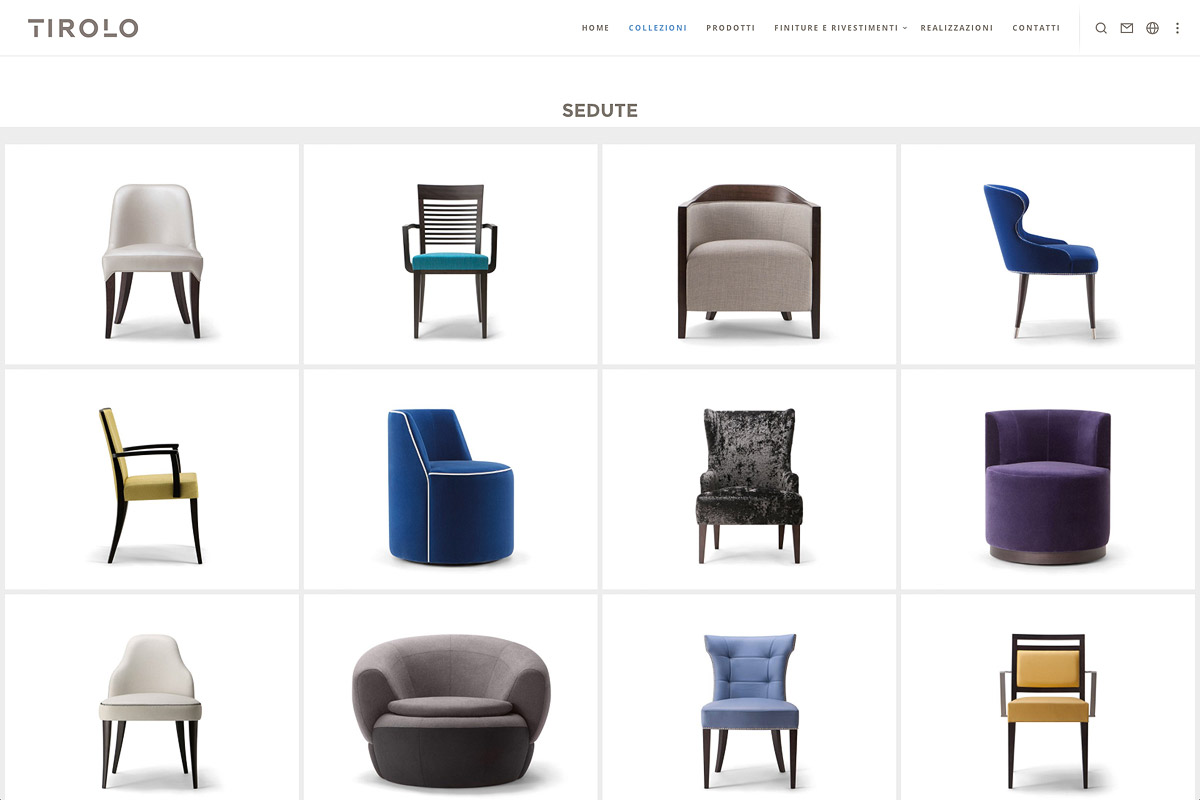The width and height of the screenshot is (1200, 800).
Task: Select the teal-seat slatted armchair thumbnail
Action: coord(450,254)
